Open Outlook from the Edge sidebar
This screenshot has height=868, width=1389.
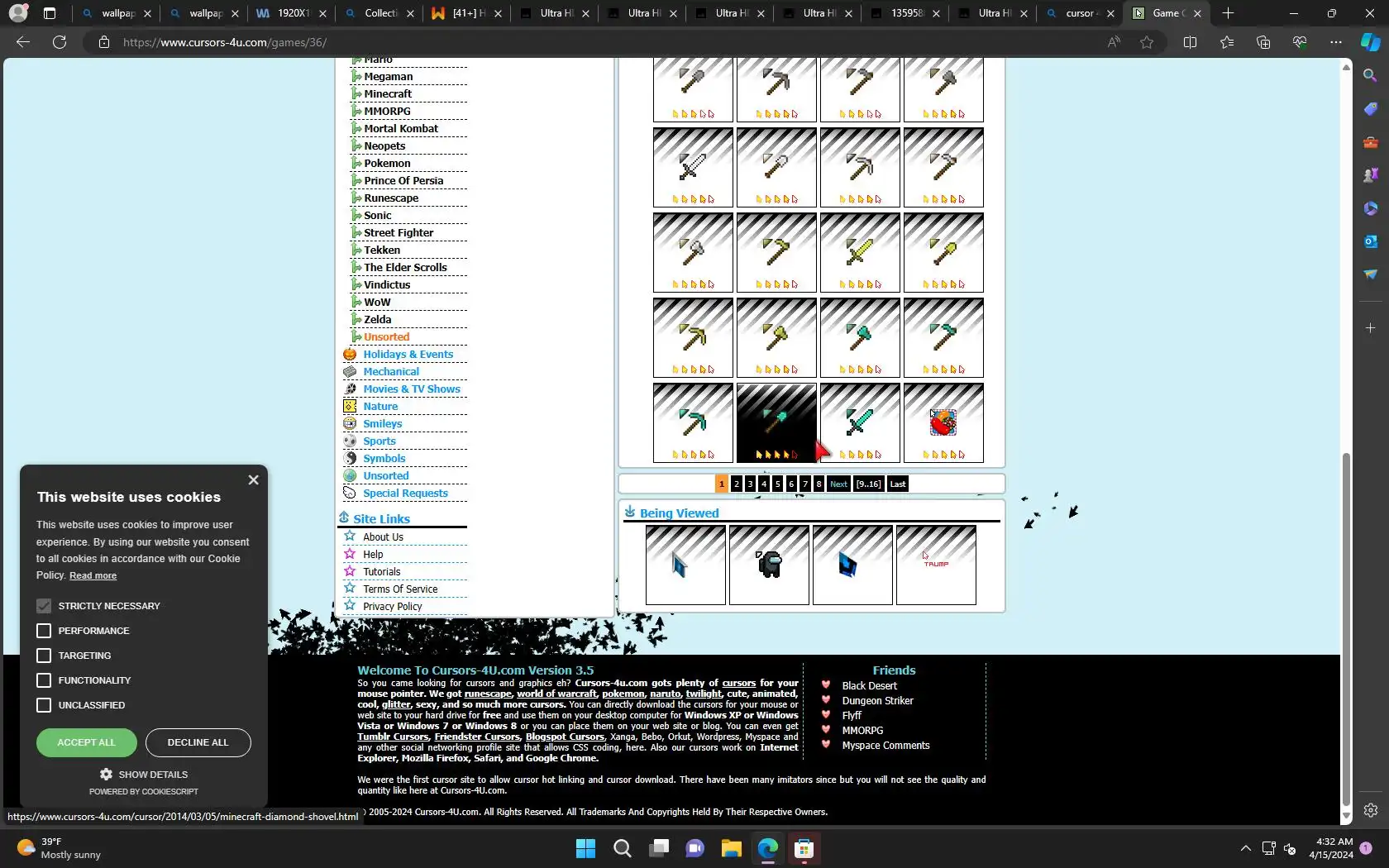click(1370, 241)
